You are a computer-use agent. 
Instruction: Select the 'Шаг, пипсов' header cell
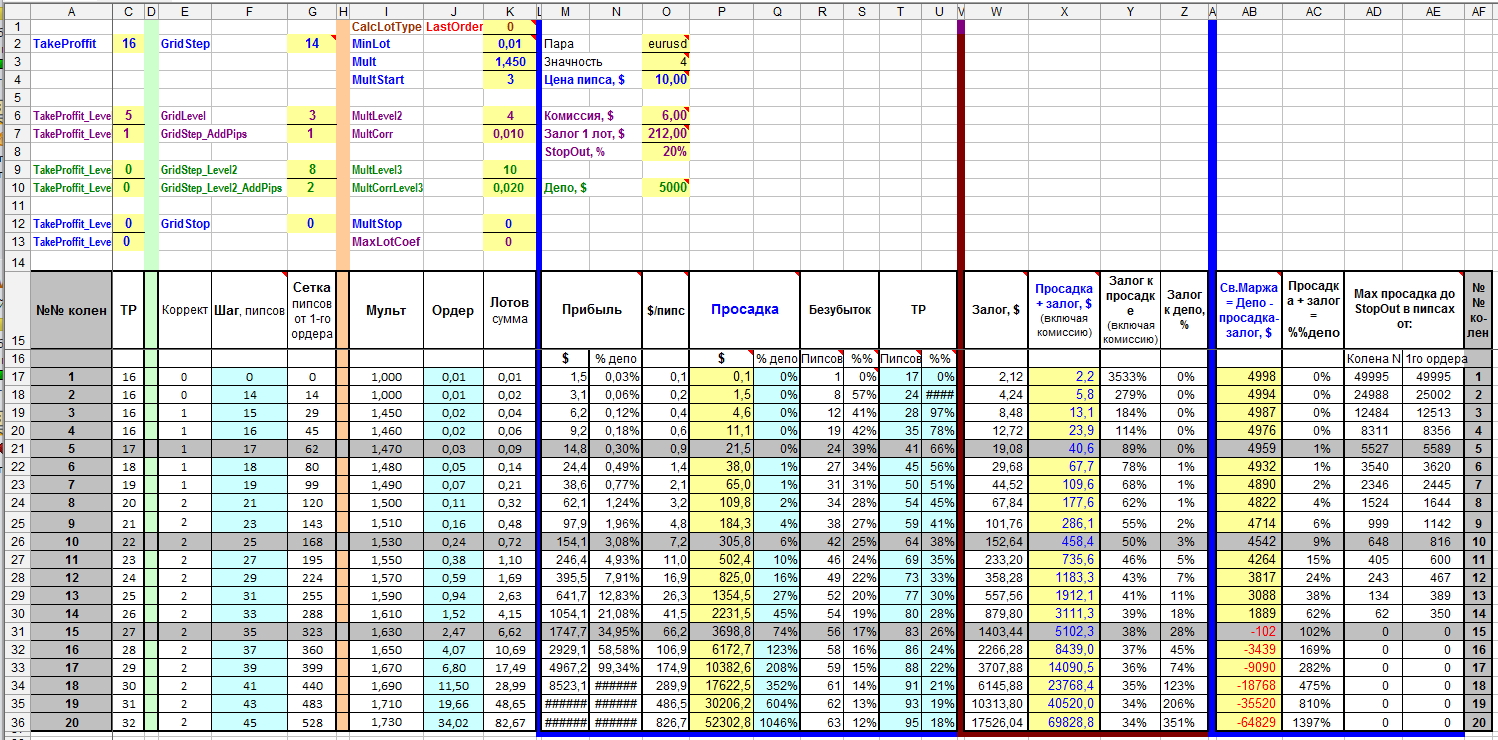tap(249, 310)
